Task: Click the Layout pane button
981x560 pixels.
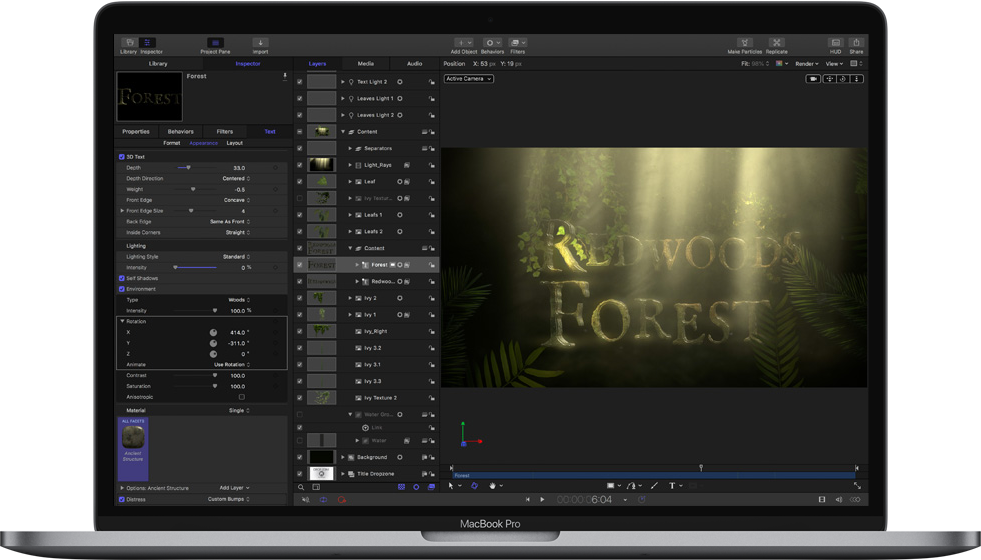Action: (234, 143)
